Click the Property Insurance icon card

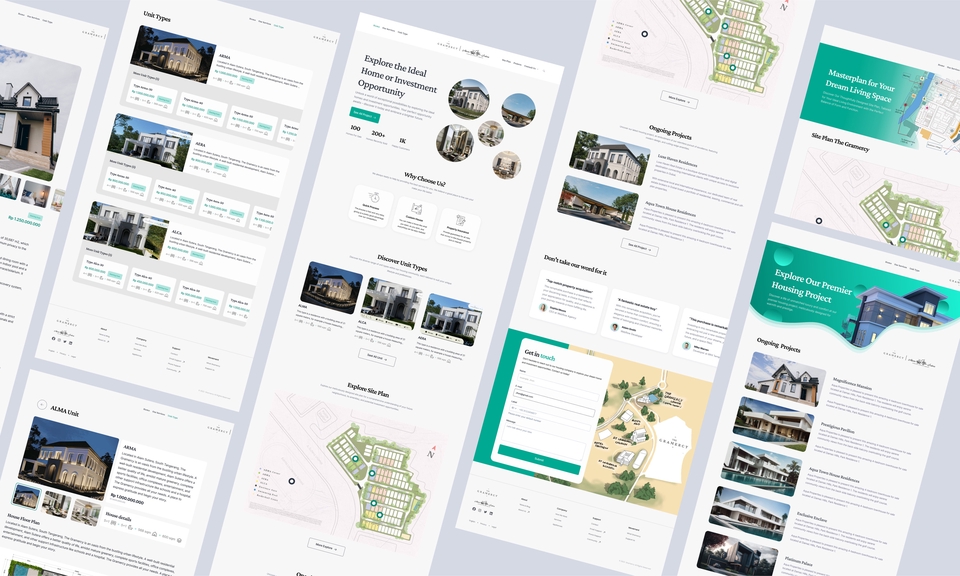click(459, 229)
